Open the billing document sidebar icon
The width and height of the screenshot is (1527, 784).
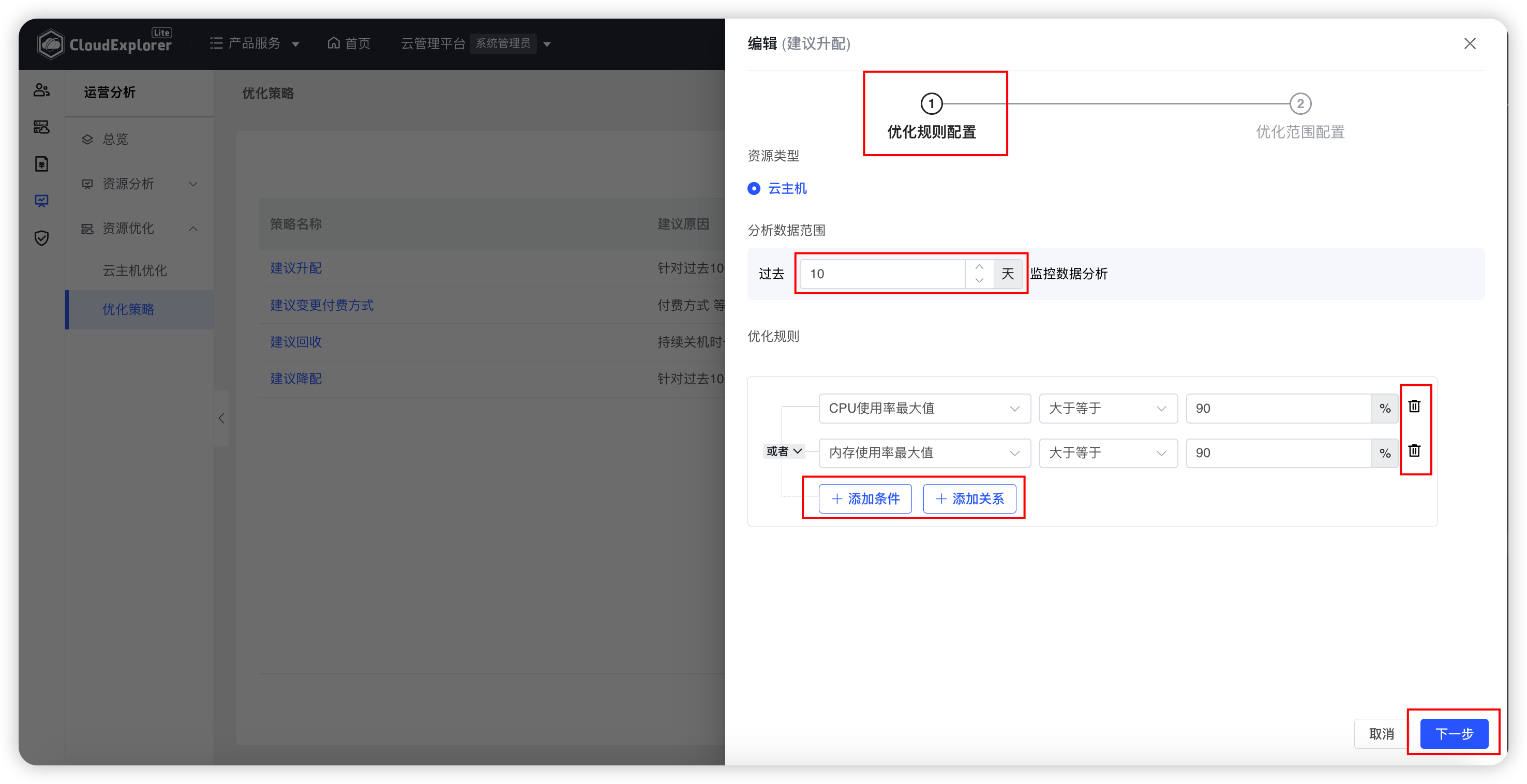point(41,164)
